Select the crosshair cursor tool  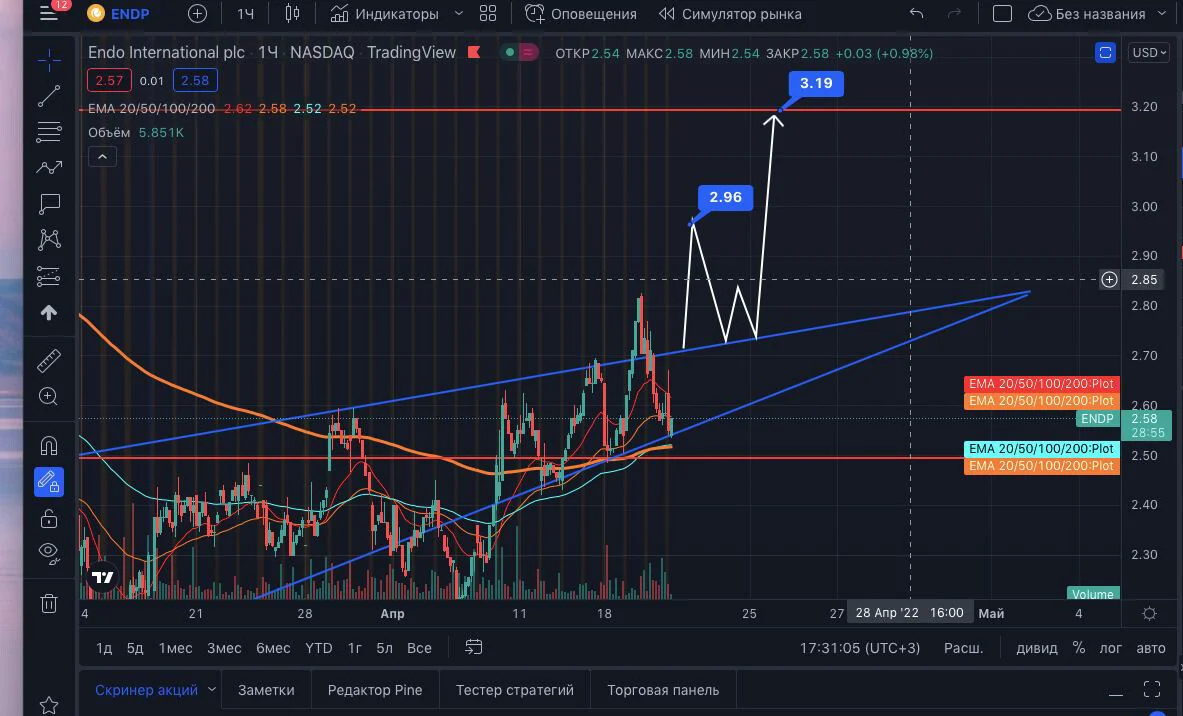coord(49,60)
